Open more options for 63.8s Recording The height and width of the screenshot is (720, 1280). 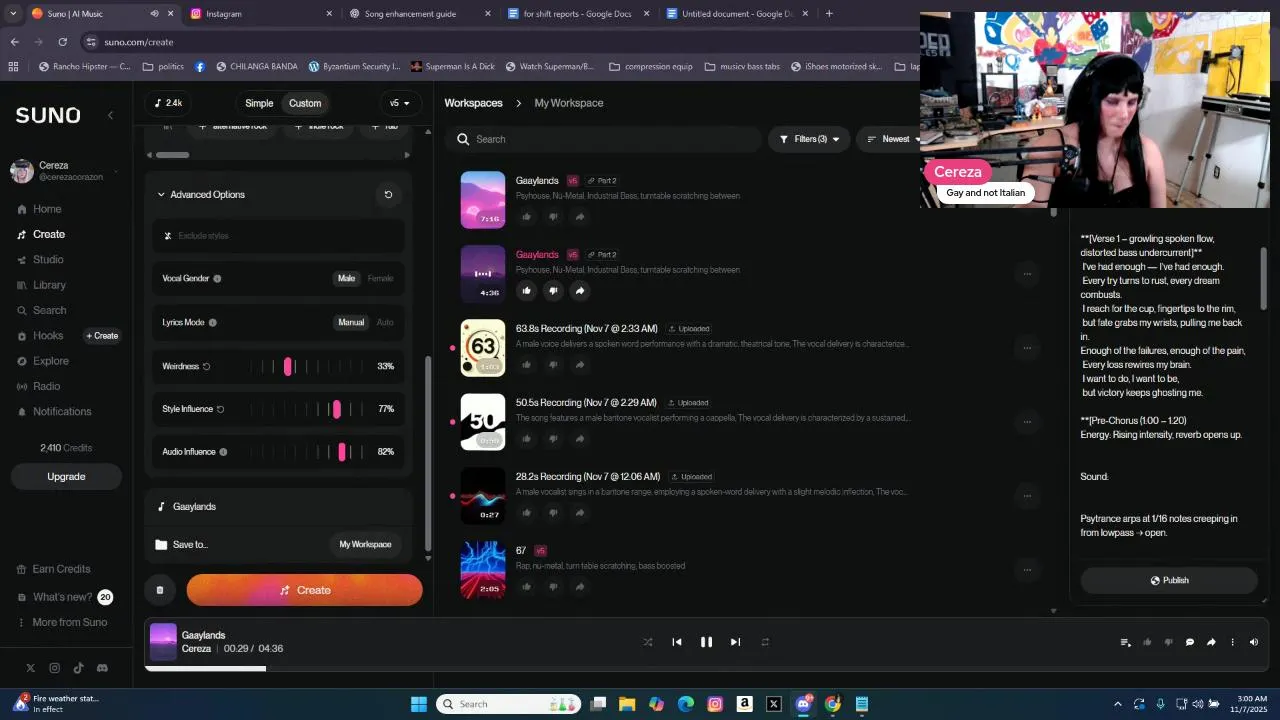[1027, 348]
